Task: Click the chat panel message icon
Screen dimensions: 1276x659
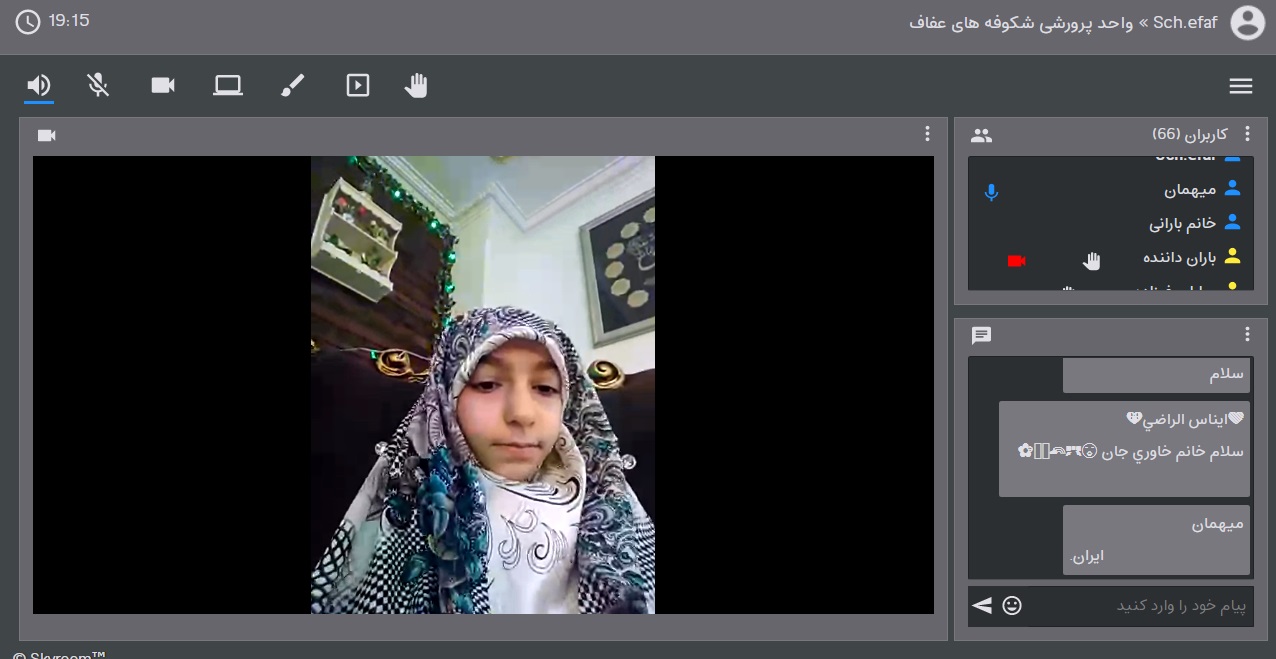Action: pos(981,336)
